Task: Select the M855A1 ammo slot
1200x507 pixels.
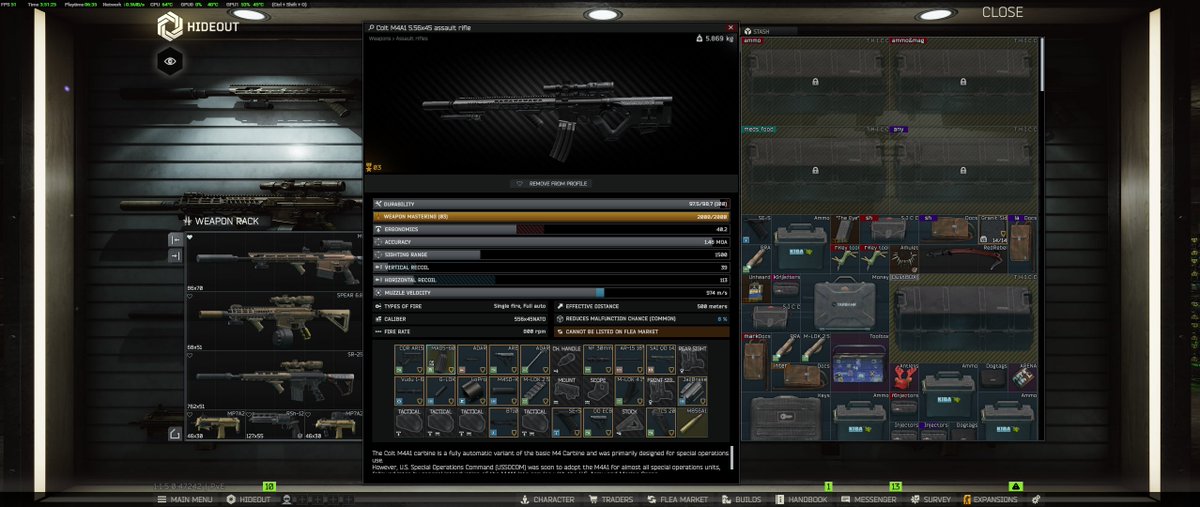Action: click(x=692, y=423)
